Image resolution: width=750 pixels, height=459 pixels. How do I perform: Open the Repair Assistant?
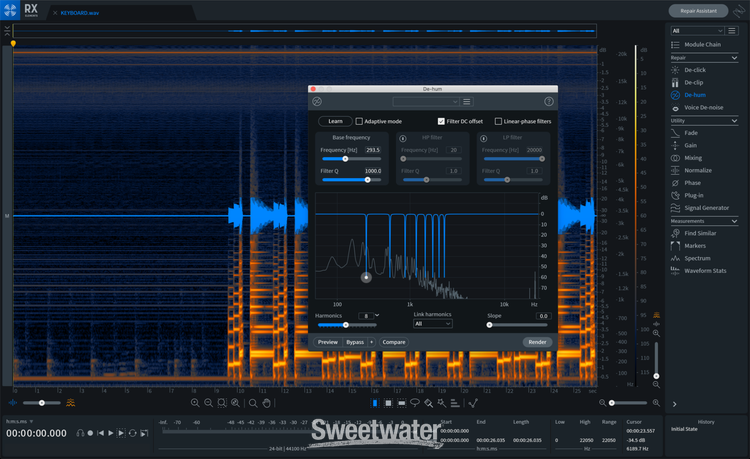pos(698,11)
